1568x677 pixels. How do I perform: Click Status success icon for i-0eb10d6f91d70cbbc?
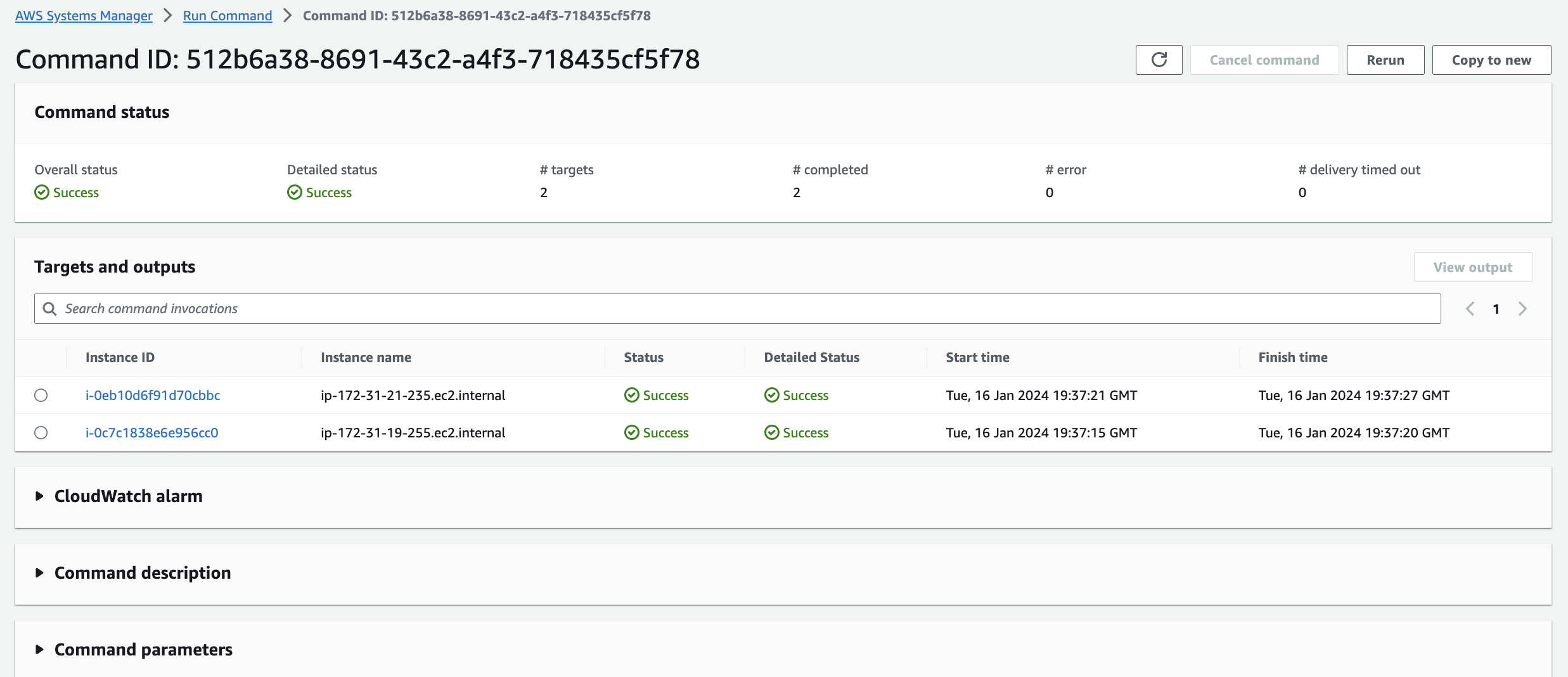click(x=631, y=395)
